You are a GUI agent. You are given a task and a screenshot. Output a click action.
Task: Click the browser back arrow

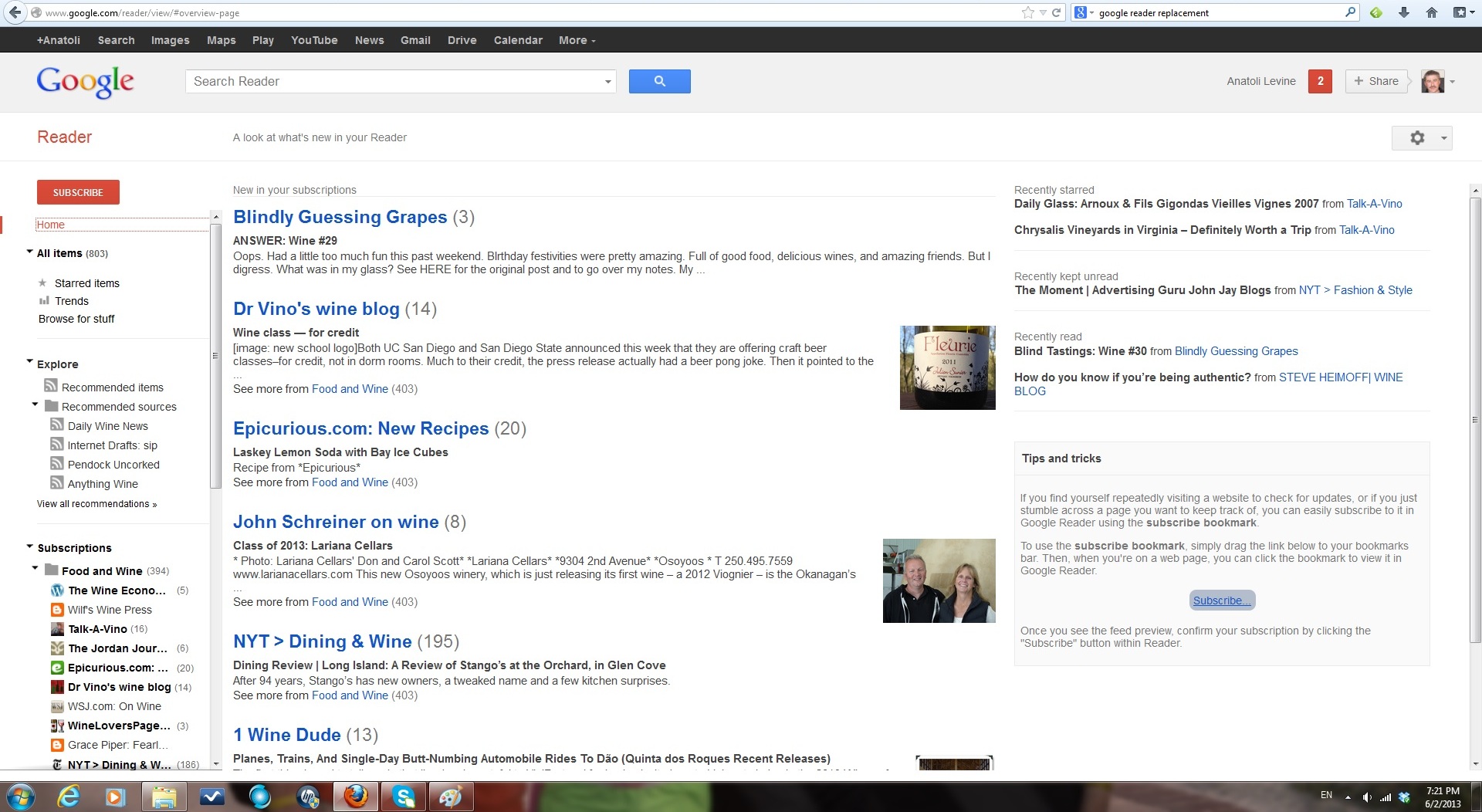point(15,12)
